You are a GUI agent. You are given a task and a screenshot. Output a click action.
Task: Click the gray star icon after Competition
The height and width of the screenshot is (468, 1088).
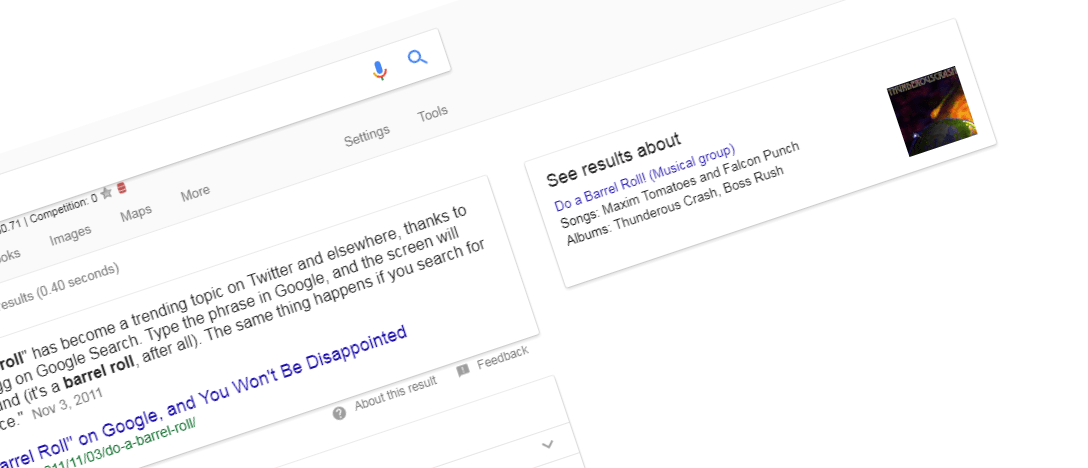106,193
